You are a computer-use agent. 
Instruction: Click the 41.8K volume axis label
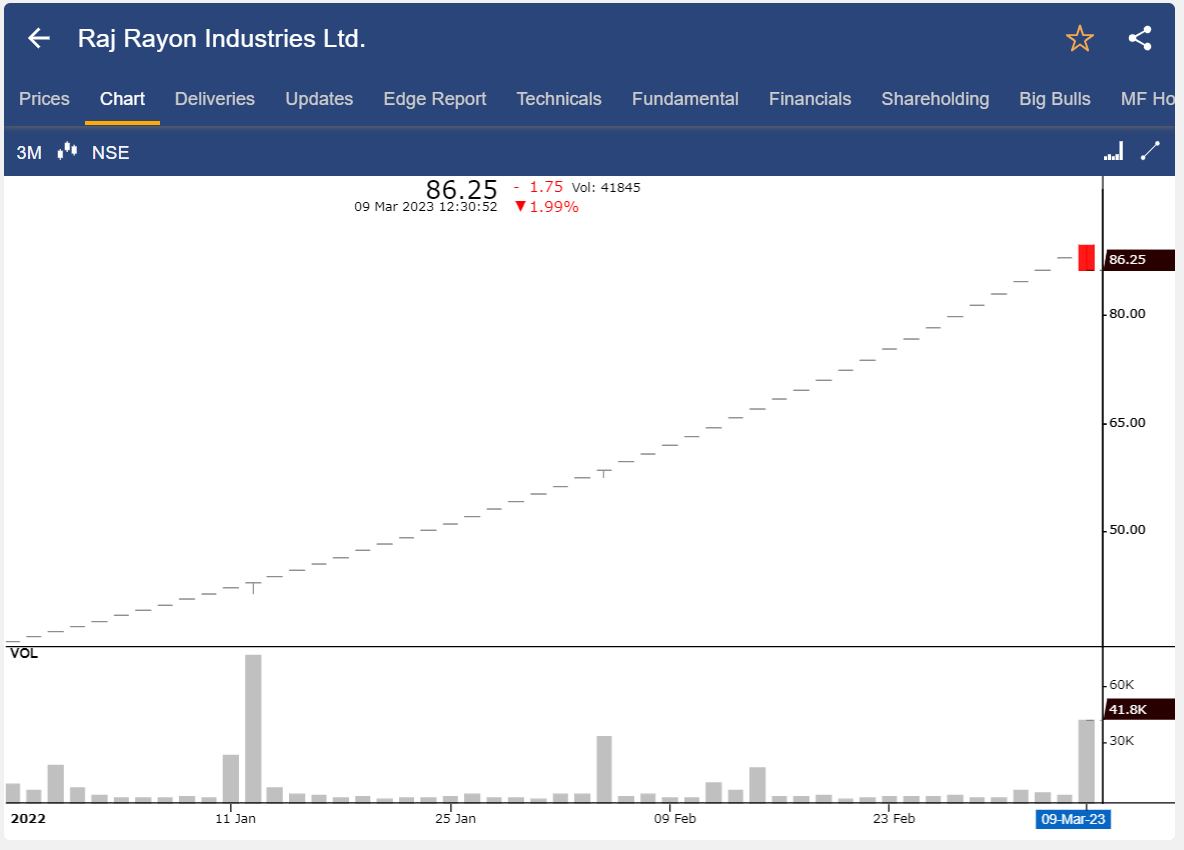point(1139,710)
